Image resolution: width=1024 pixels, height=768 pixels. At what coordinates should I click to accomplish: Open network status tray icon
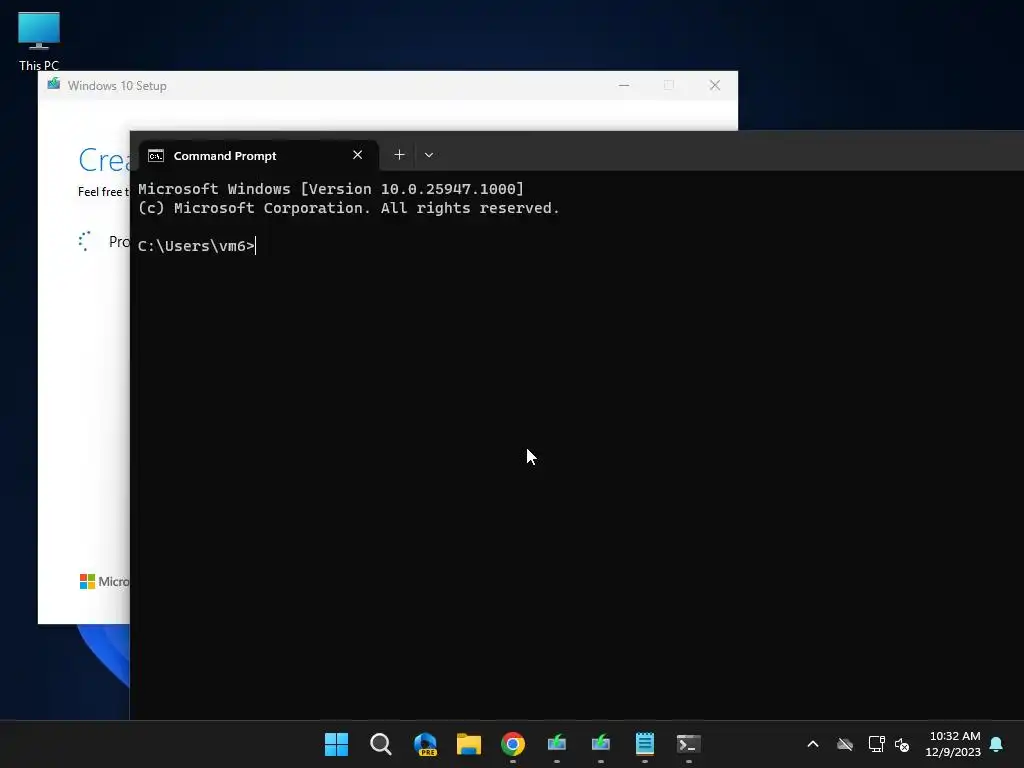(x=876, y=744)
